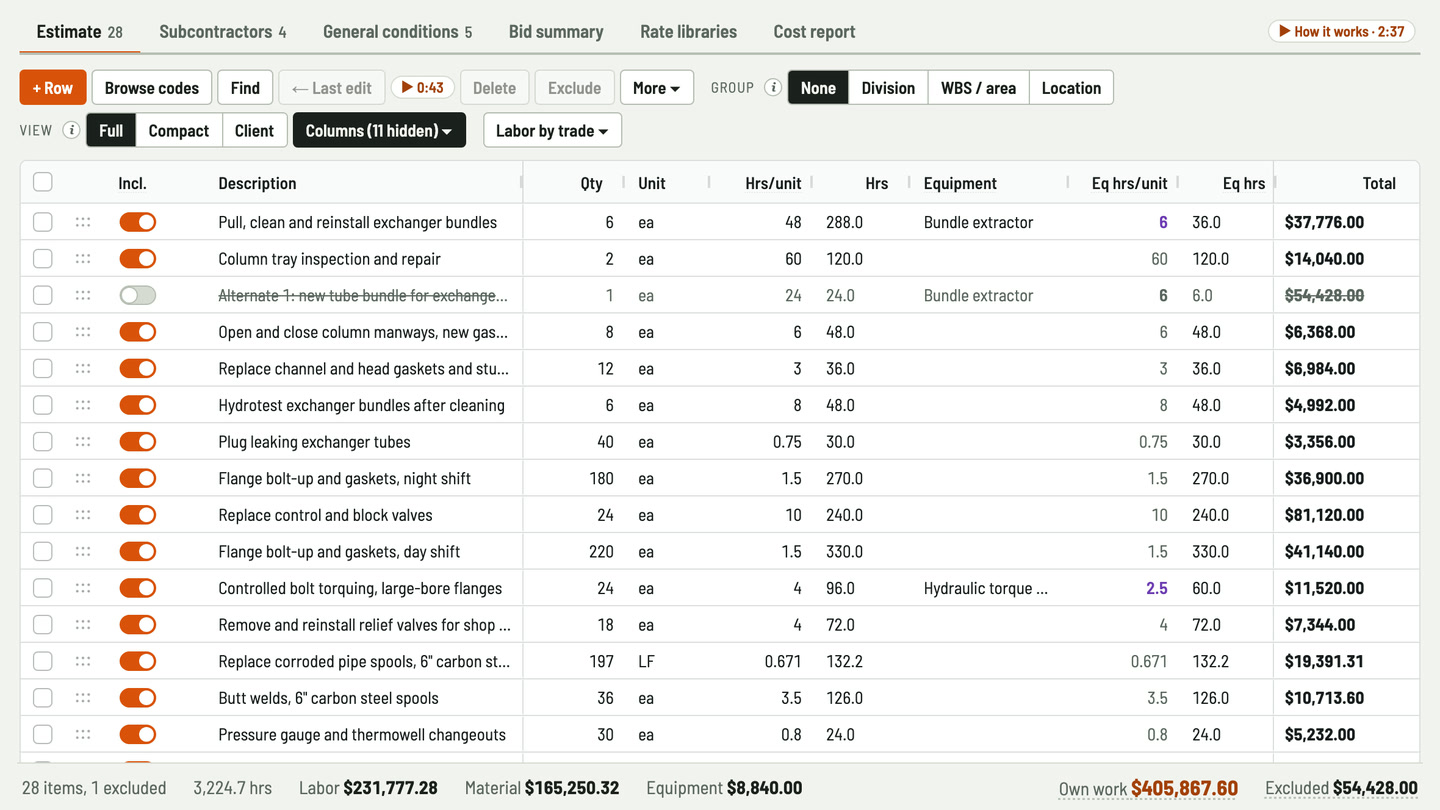Click drag handle for Butt welds row

click(83, 698)
